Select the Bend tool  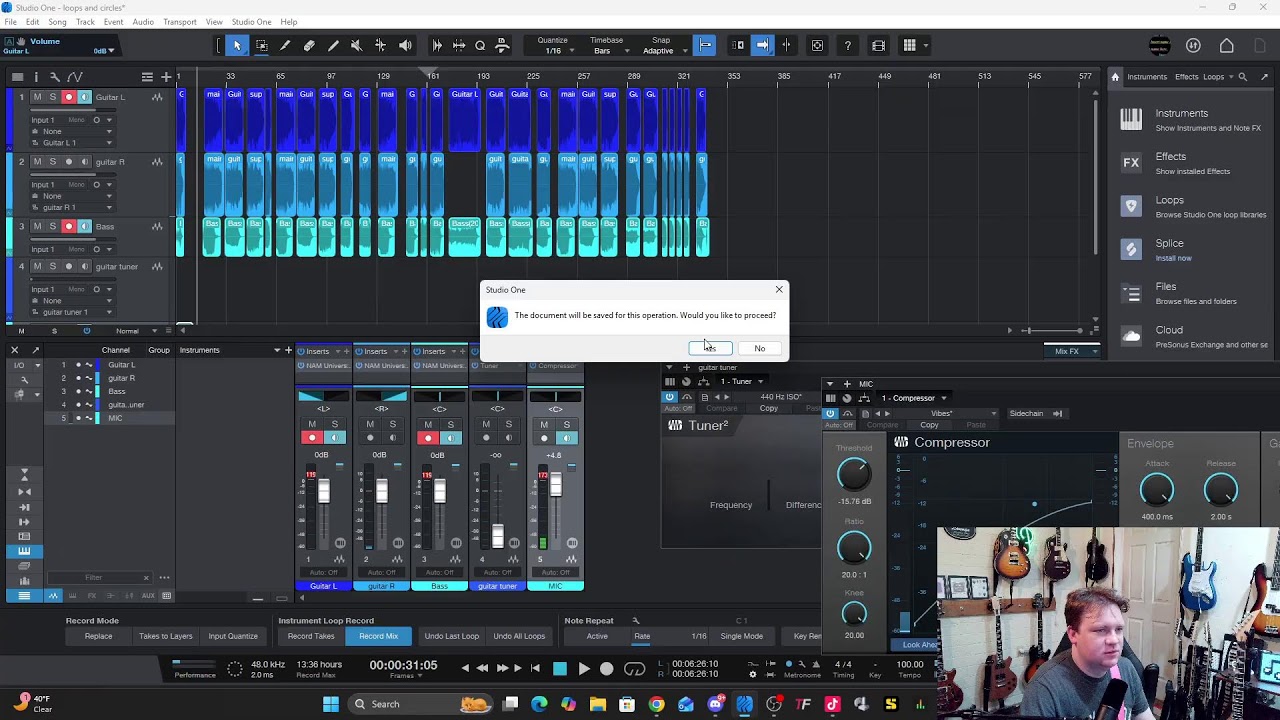[x=380, y=45]
